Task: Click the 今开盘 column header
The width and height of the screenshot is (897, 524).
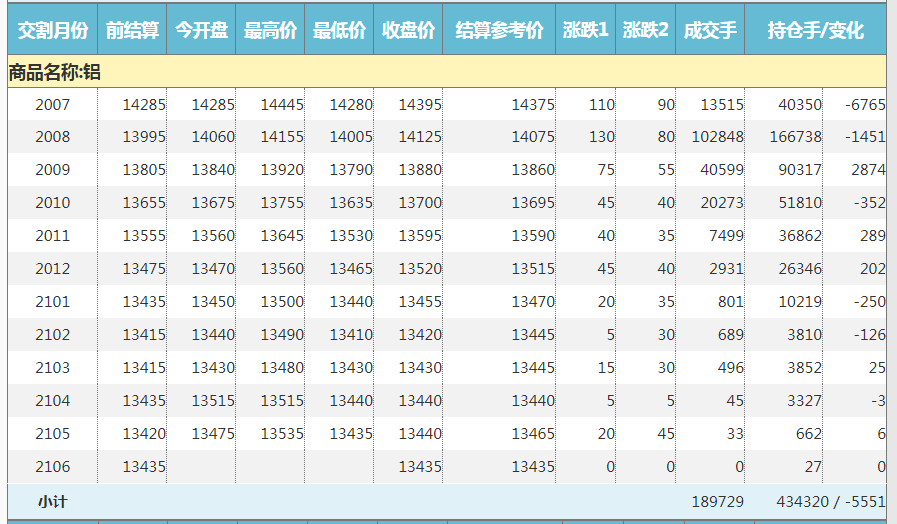Action: pyautogui.click(x=201, y=31)
